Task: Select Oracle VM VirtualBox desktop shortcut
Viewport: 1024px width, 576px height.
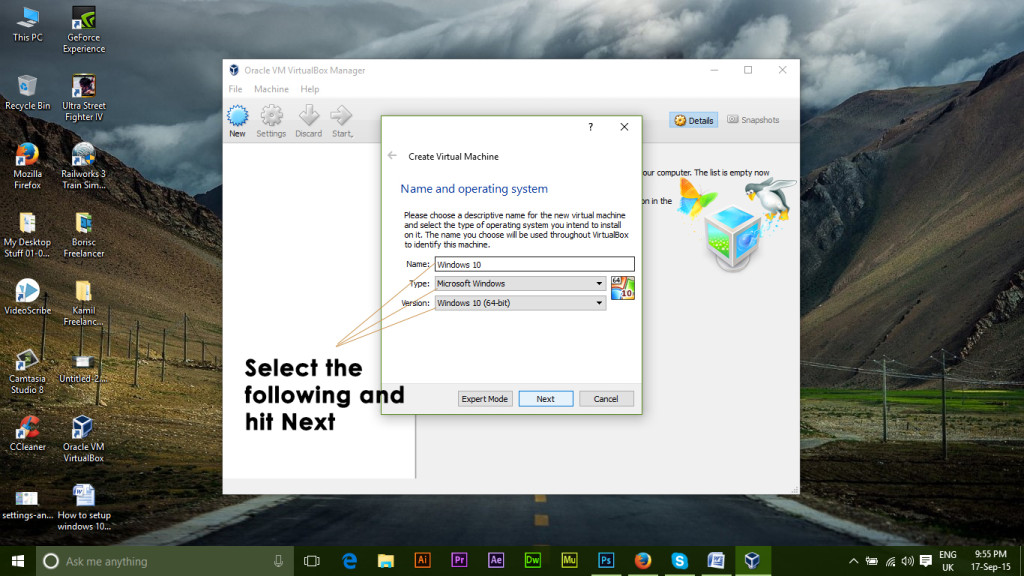Action: pos(84,439)
